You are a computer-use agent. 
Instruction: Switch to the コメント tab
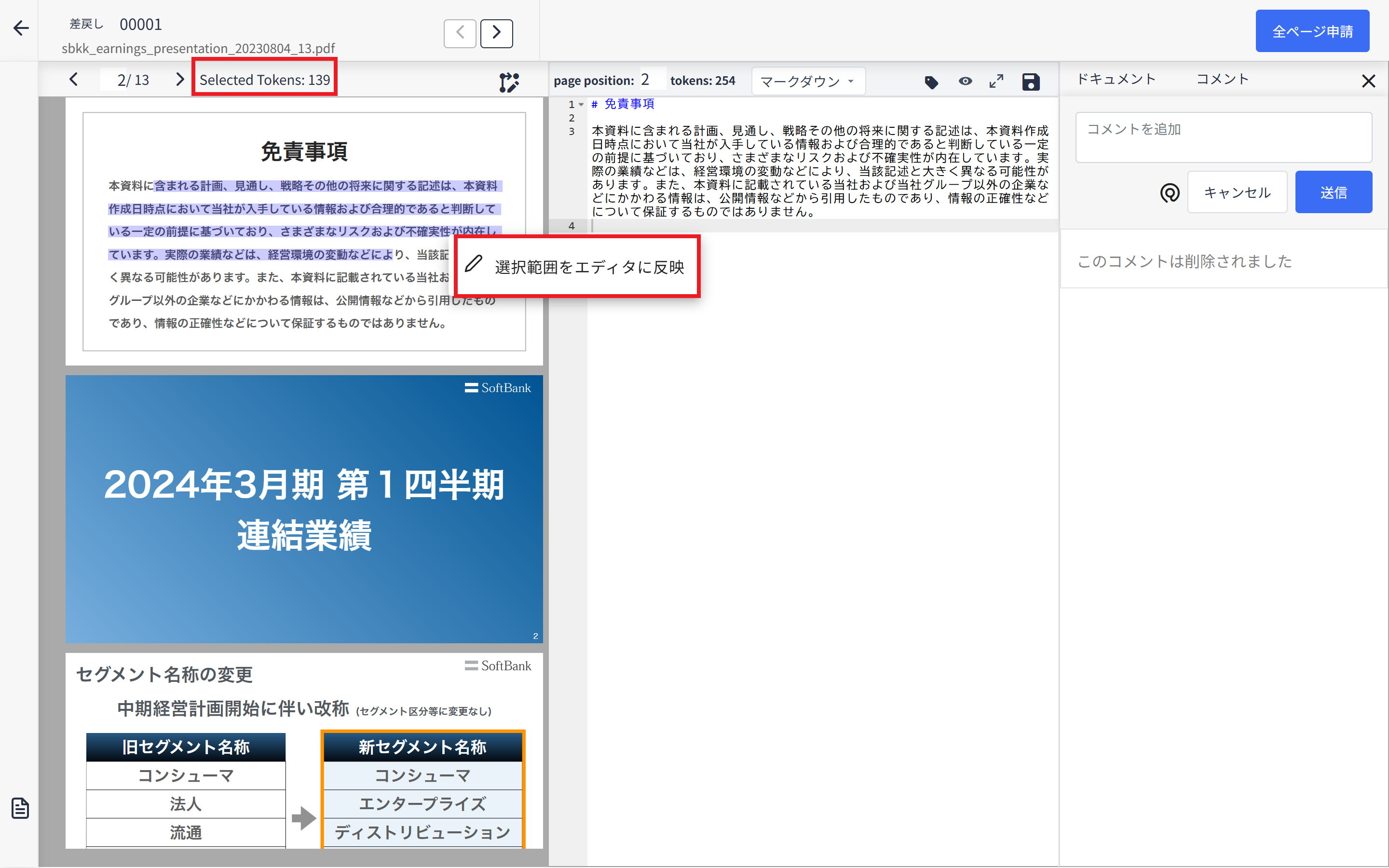click(1223, 79)
